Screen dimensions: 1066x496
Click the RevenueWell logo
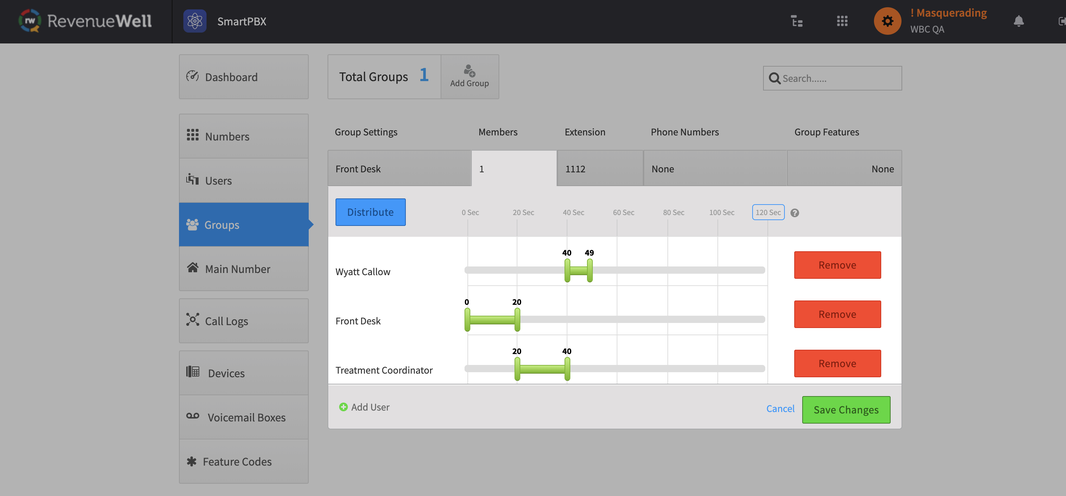85,21
